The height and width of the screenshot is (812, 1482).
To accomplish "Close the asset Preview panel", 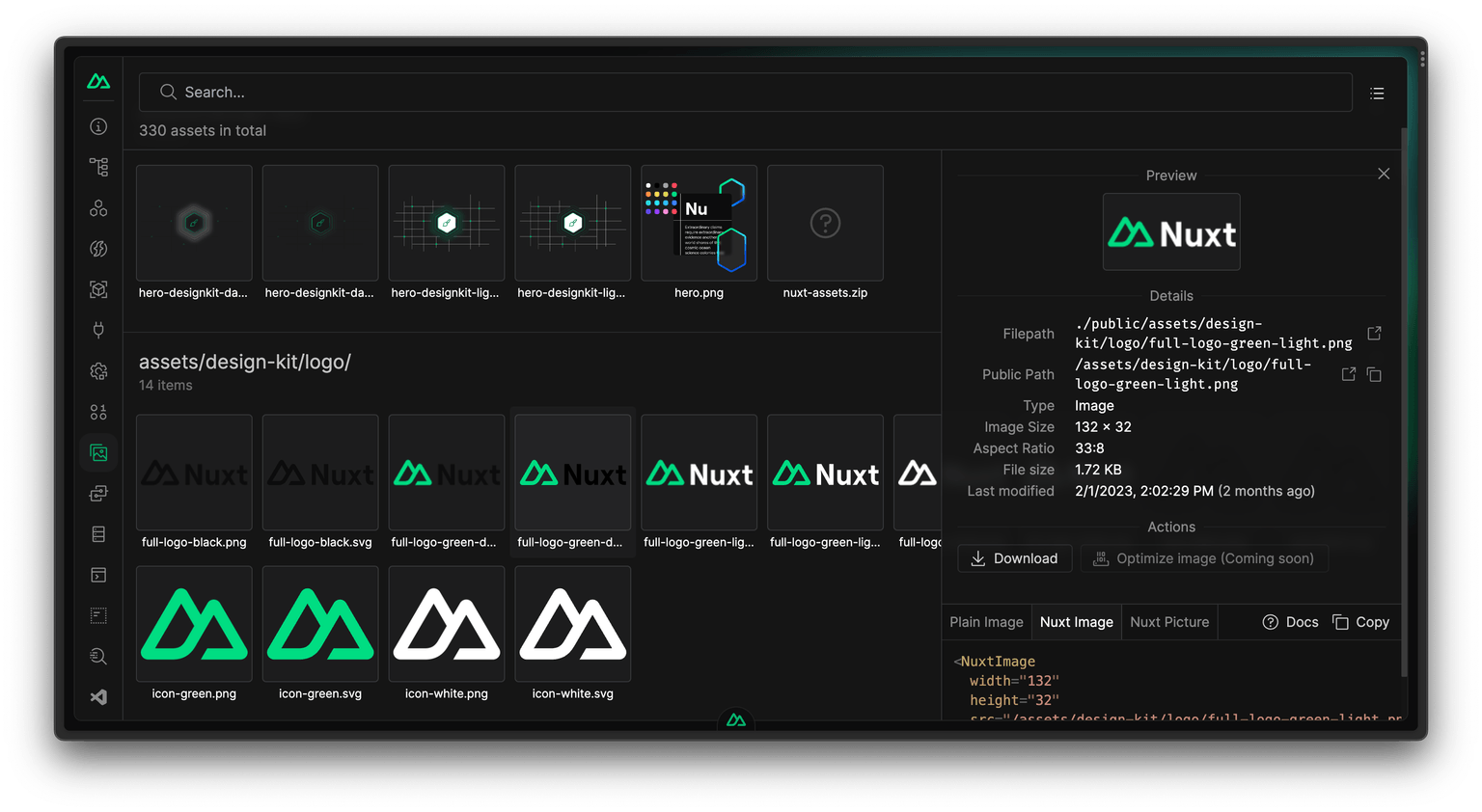I will [1384, 174].
